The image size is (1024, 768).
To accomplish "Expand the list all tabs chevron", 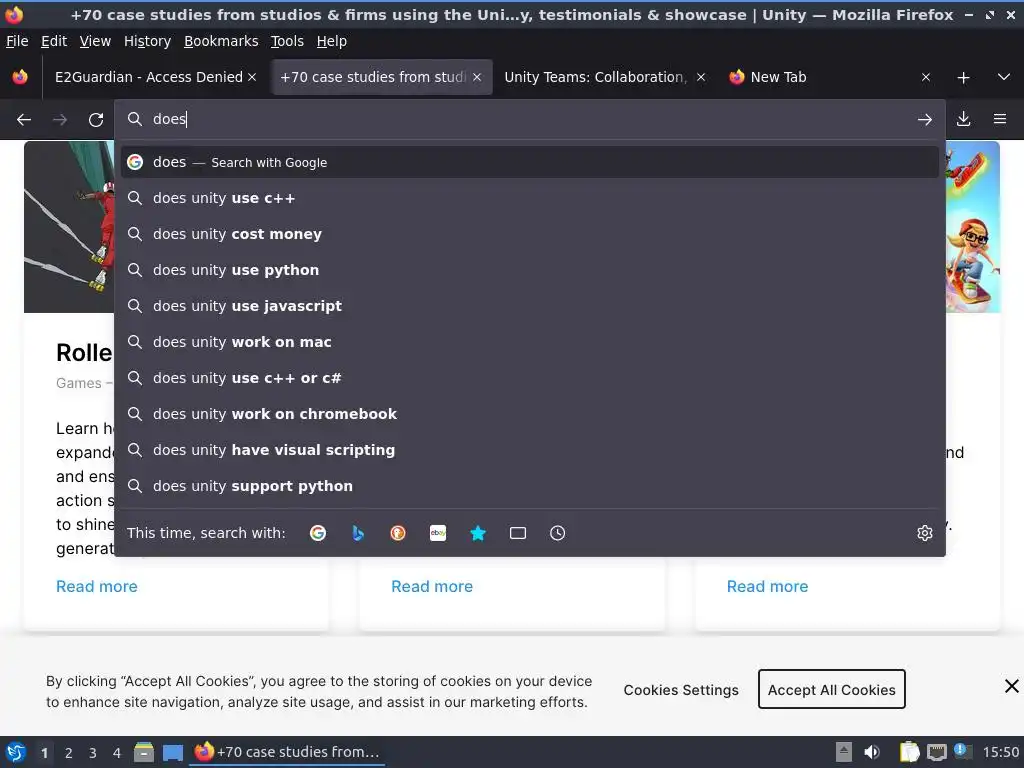I will [x=1004, y=77].
